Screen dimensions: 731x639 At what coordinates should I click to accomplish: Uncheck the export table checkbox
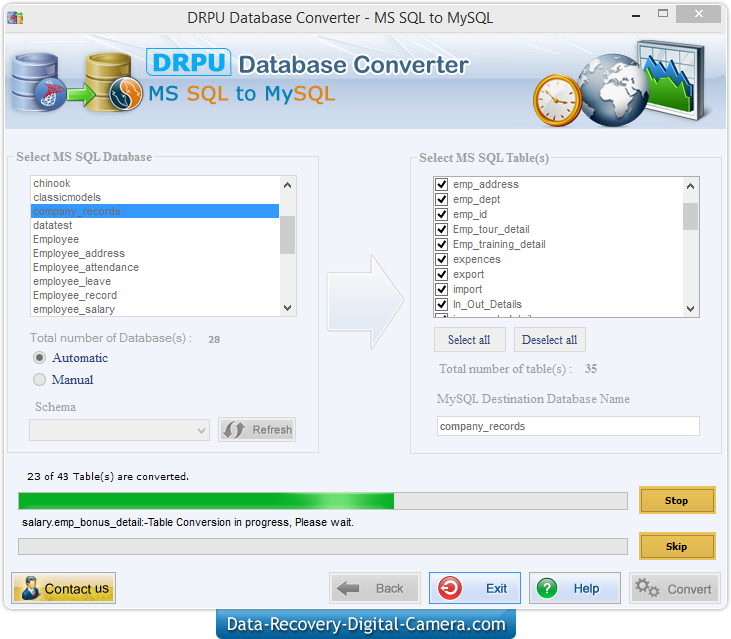click(x=441, y=274)
